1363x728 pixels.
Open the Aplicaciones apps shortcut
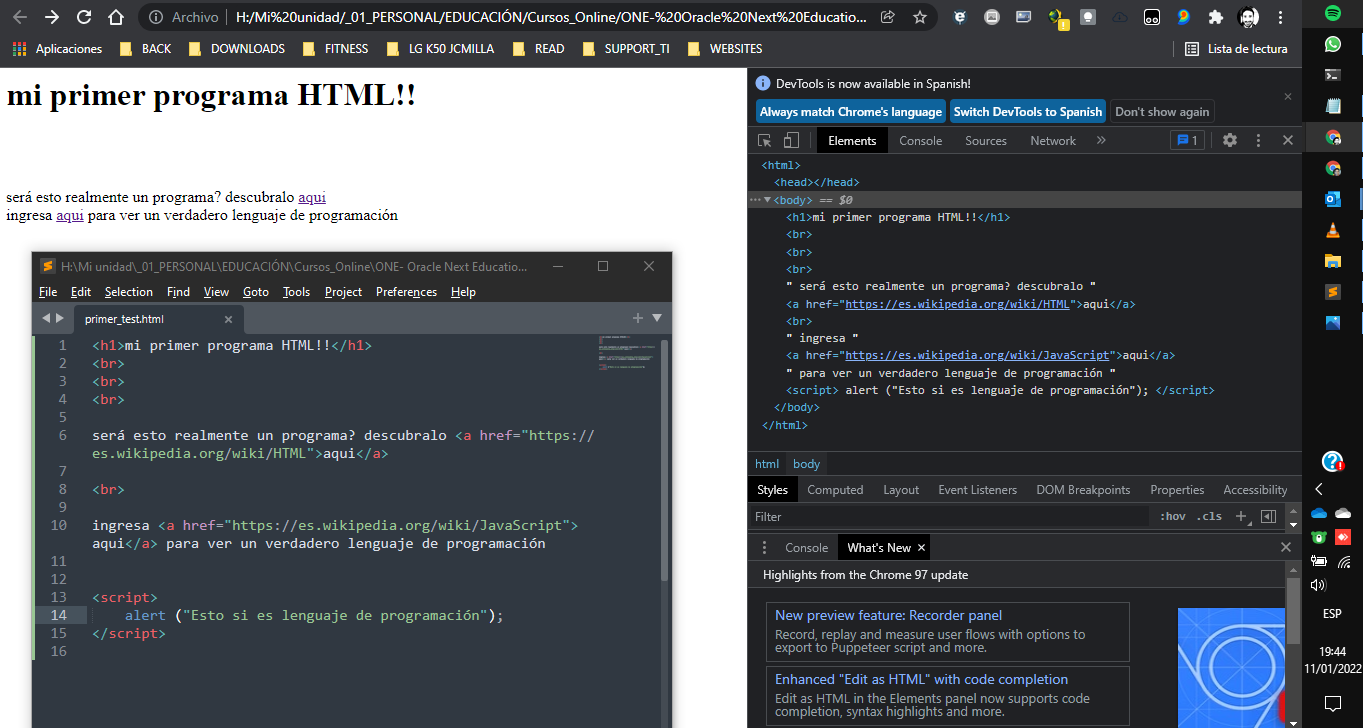pos(58,49)
